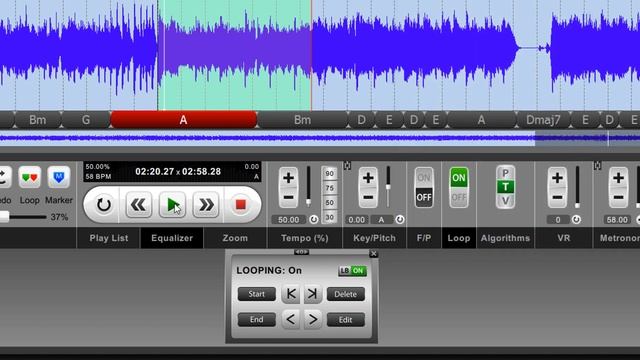Open the Key/Pitch tab

[x=374, y=238]
